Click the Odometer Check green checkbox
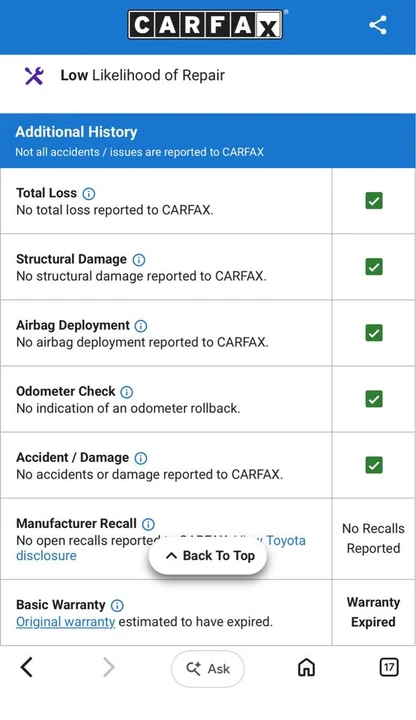The image size is (416, 720). click(x=374, y=399)
